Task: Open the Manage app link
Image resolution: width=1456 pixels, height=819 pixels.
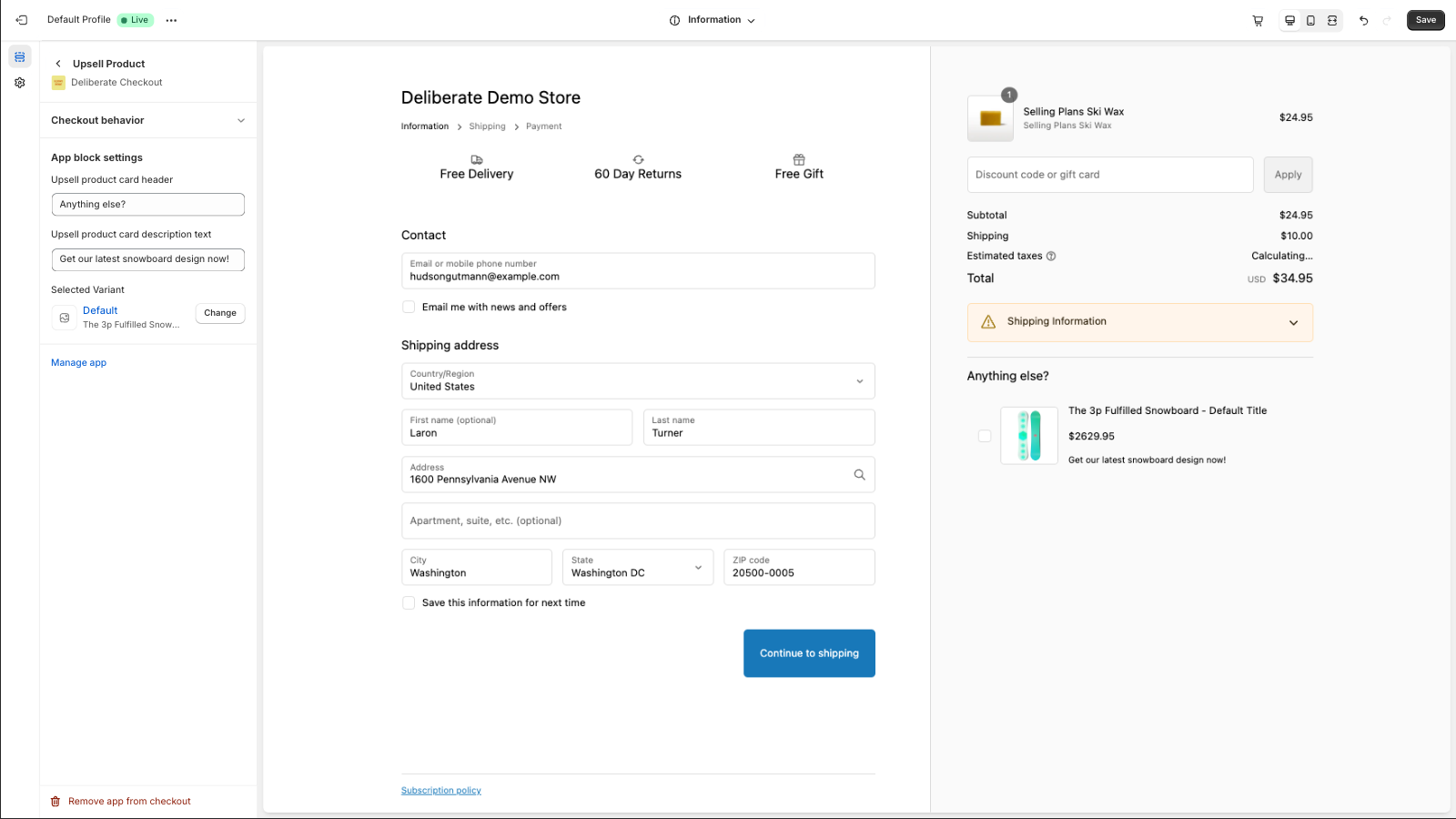Action: (78, 363)
